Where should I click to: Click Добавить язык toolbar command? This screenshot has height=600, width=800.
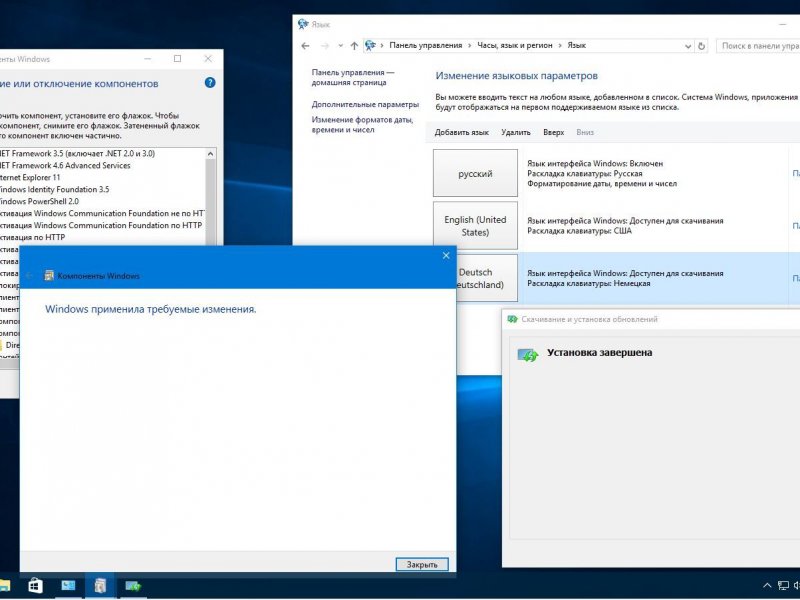[461, 132]
